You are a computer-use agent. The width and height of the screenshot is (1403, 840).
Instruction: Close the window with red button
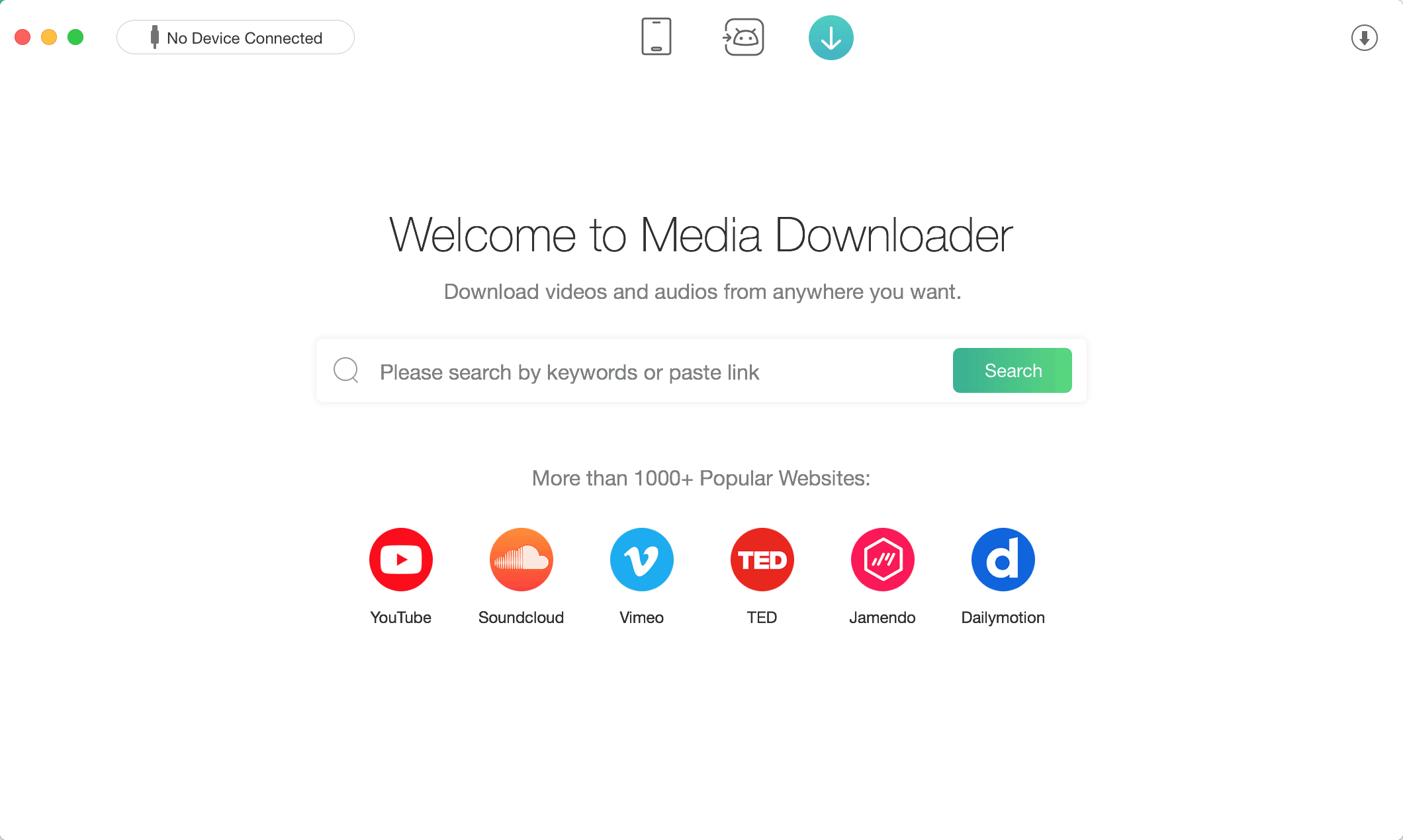(23, 37)
